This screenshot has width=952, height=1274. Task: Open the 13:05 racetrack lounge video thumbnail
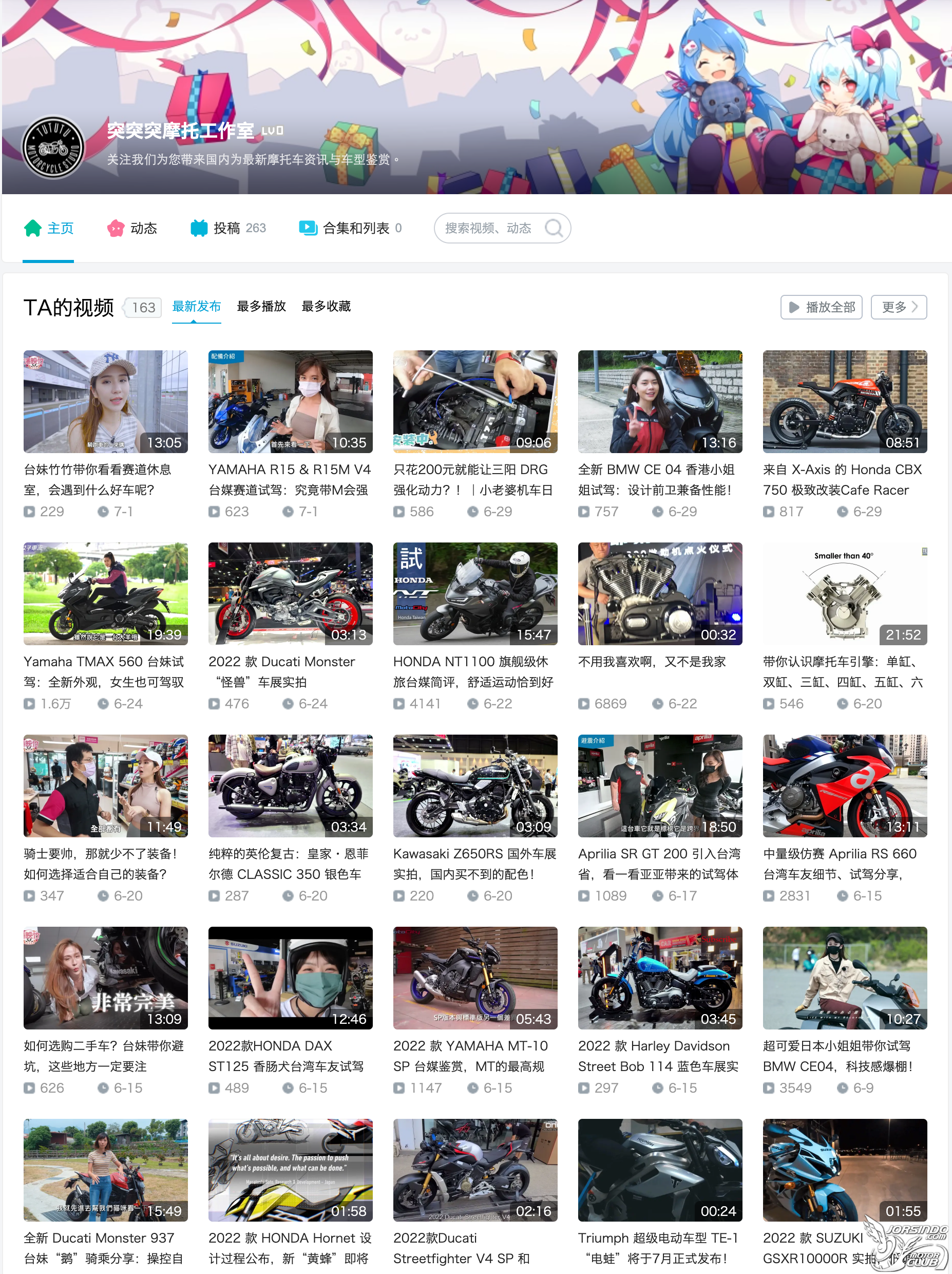[x=105, y=401]
